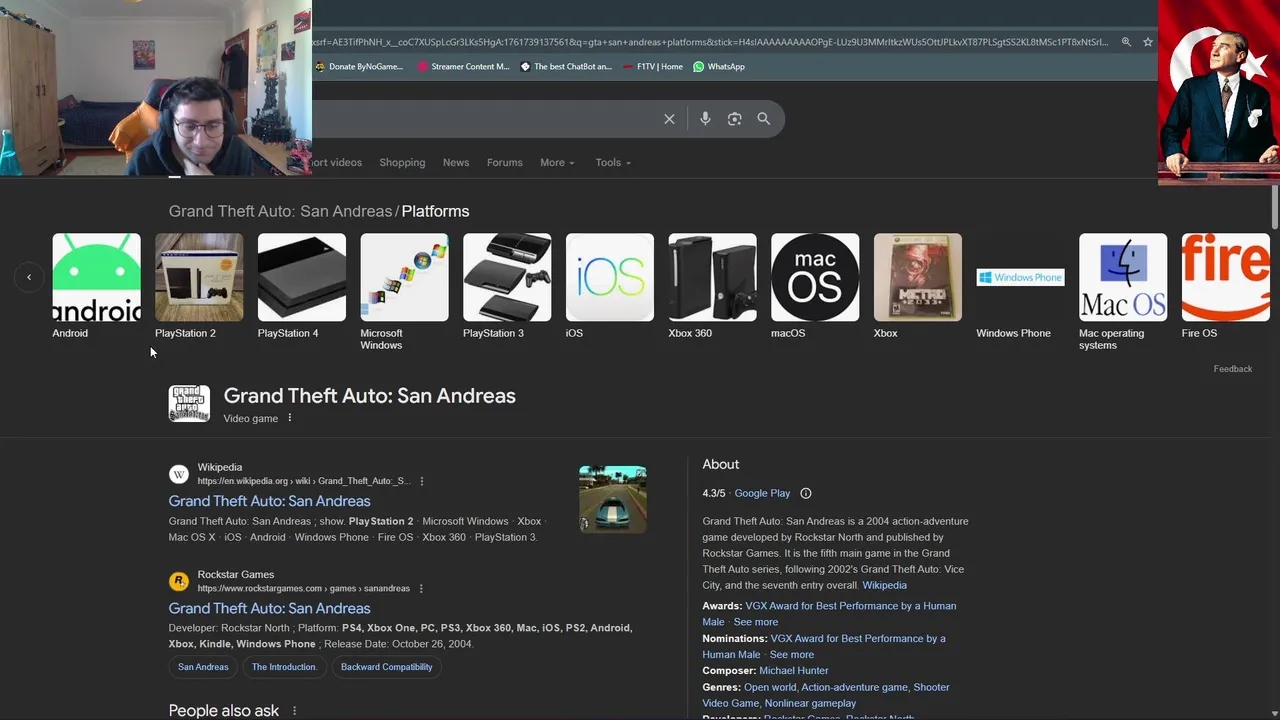This screenshot has height=720, width=1280.
Task: Open the Google Play rating link
Action: 762,493
